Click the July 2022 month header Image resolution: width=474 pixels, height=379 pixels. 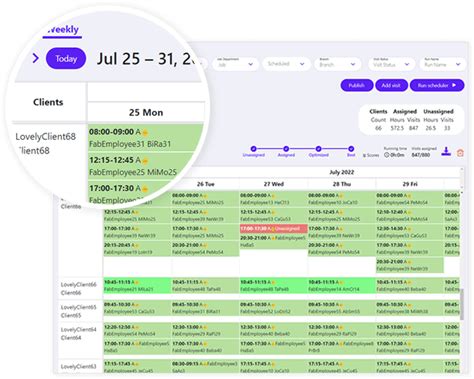point(342,172)
